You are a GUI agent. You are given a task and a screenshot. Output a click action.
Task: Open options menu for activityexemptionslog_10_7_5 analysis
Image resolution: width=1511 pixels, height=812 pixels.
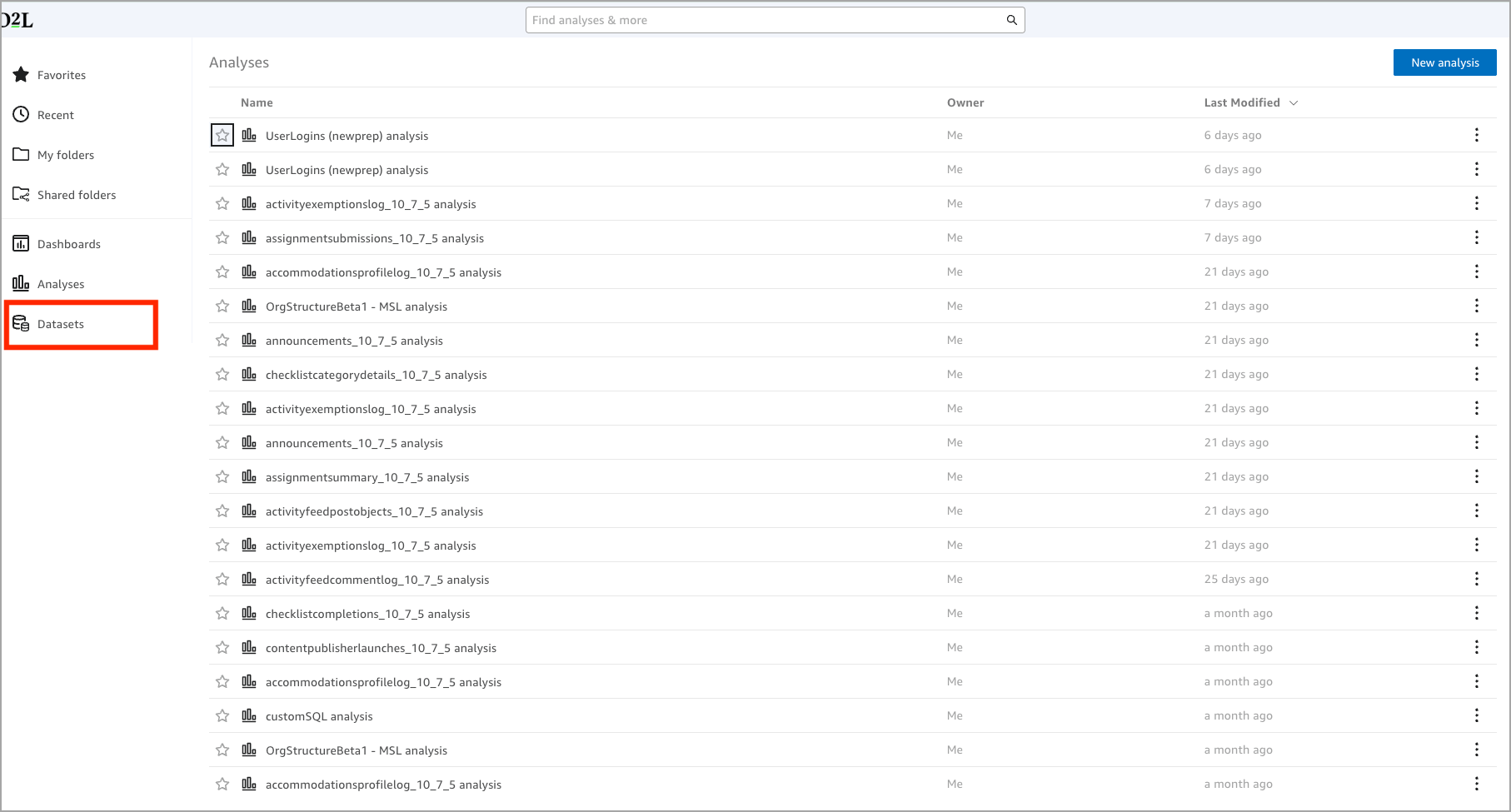click(x=1476, y=202)
